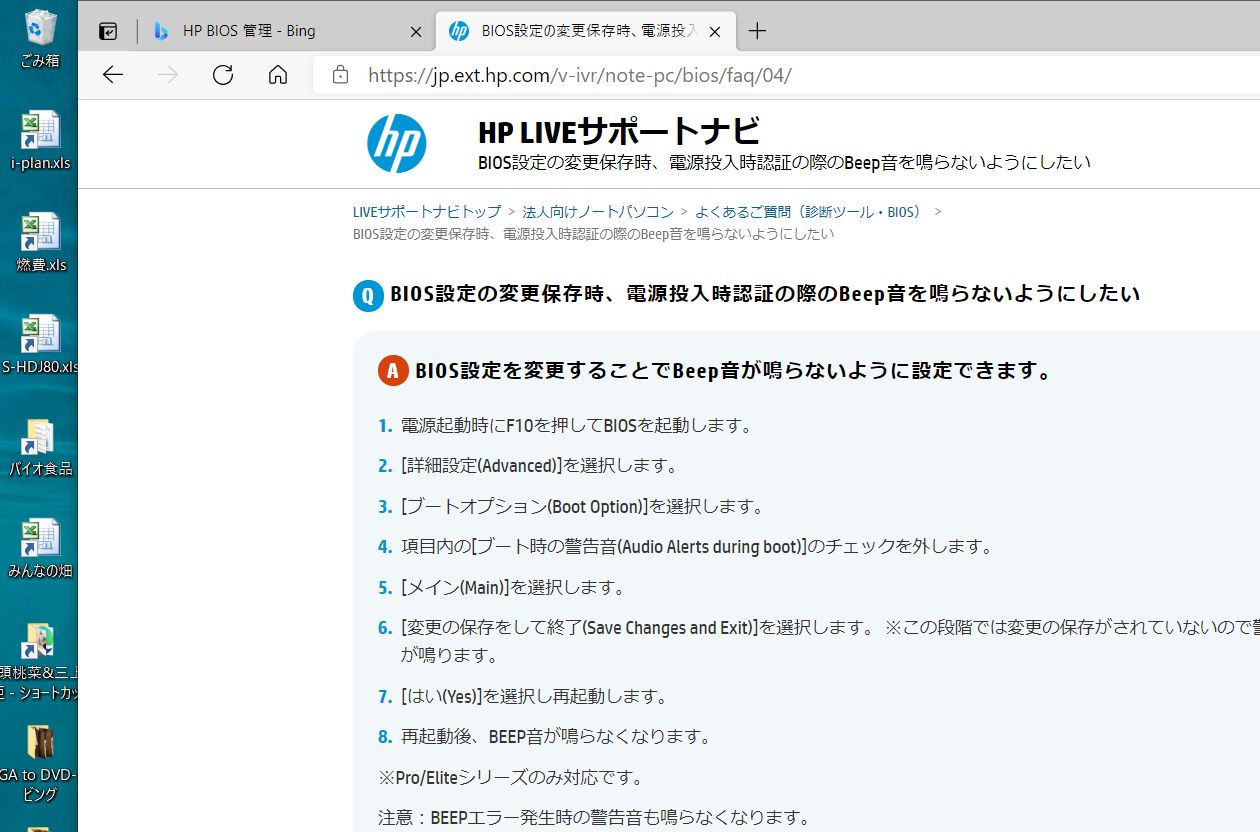Image resolution: width=1260 pixels, height=832 pixels.
Task: Close the HP BIOS 管理 - Bing tab
Action: 416,31
